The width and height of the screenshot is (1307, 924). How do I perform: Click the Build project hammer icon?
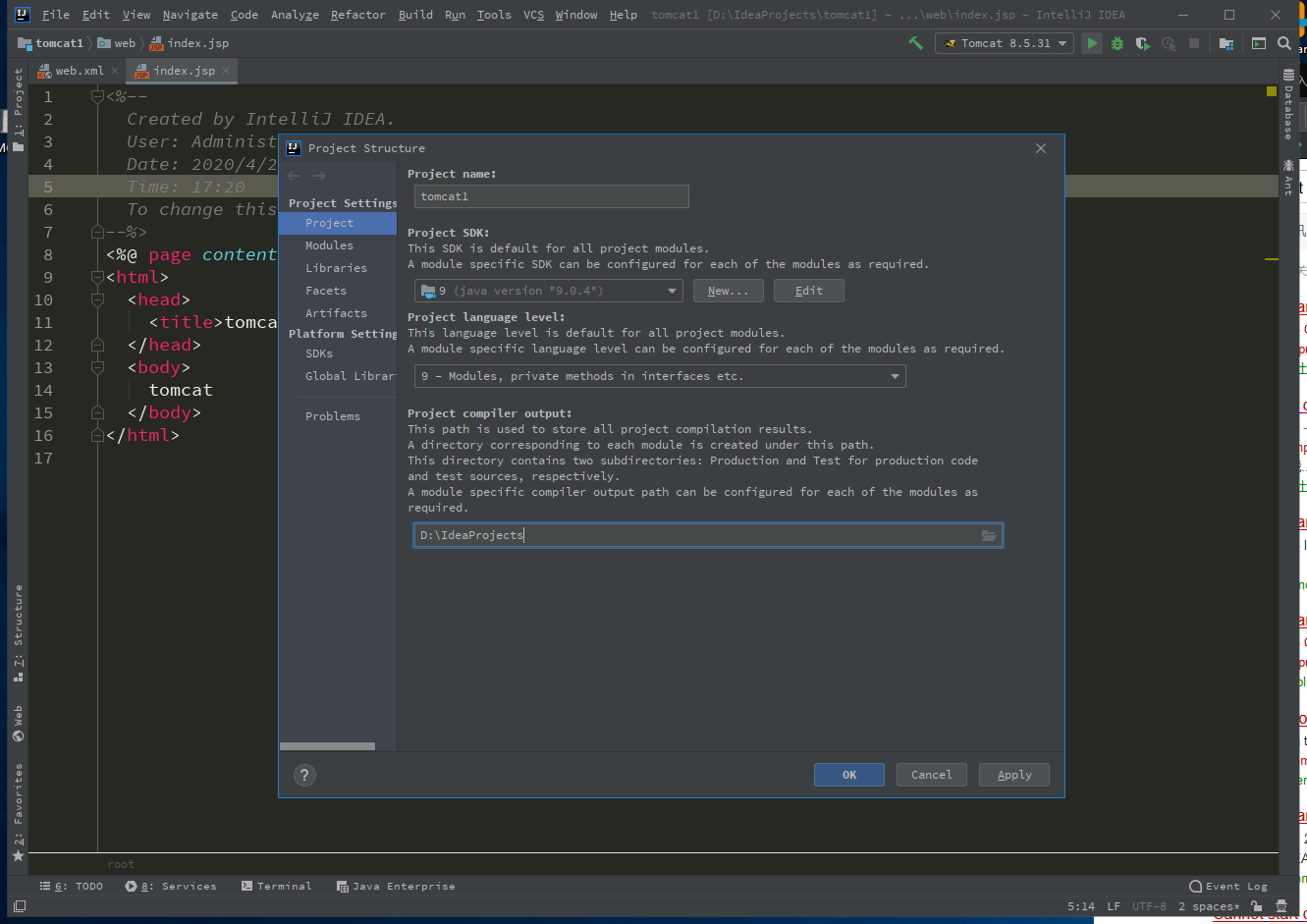915,43
